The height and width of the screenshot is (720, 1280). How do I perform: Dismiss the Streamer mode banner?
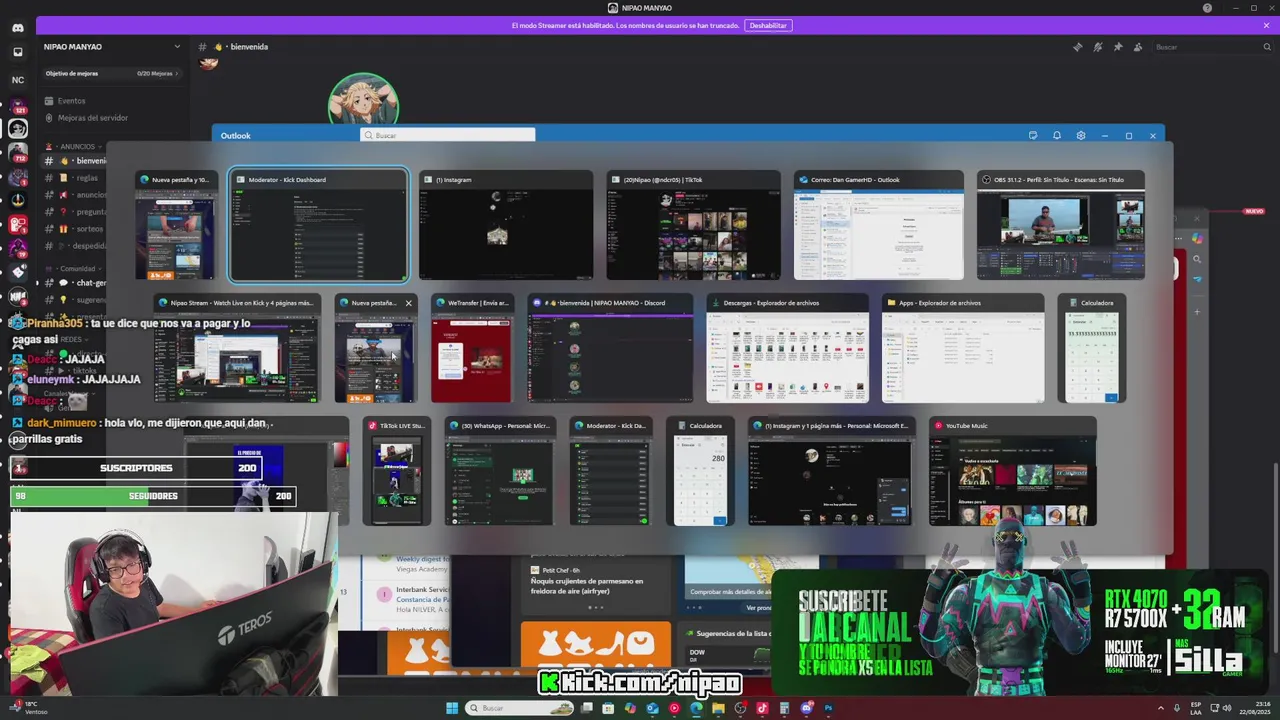tap(1266, 25)
